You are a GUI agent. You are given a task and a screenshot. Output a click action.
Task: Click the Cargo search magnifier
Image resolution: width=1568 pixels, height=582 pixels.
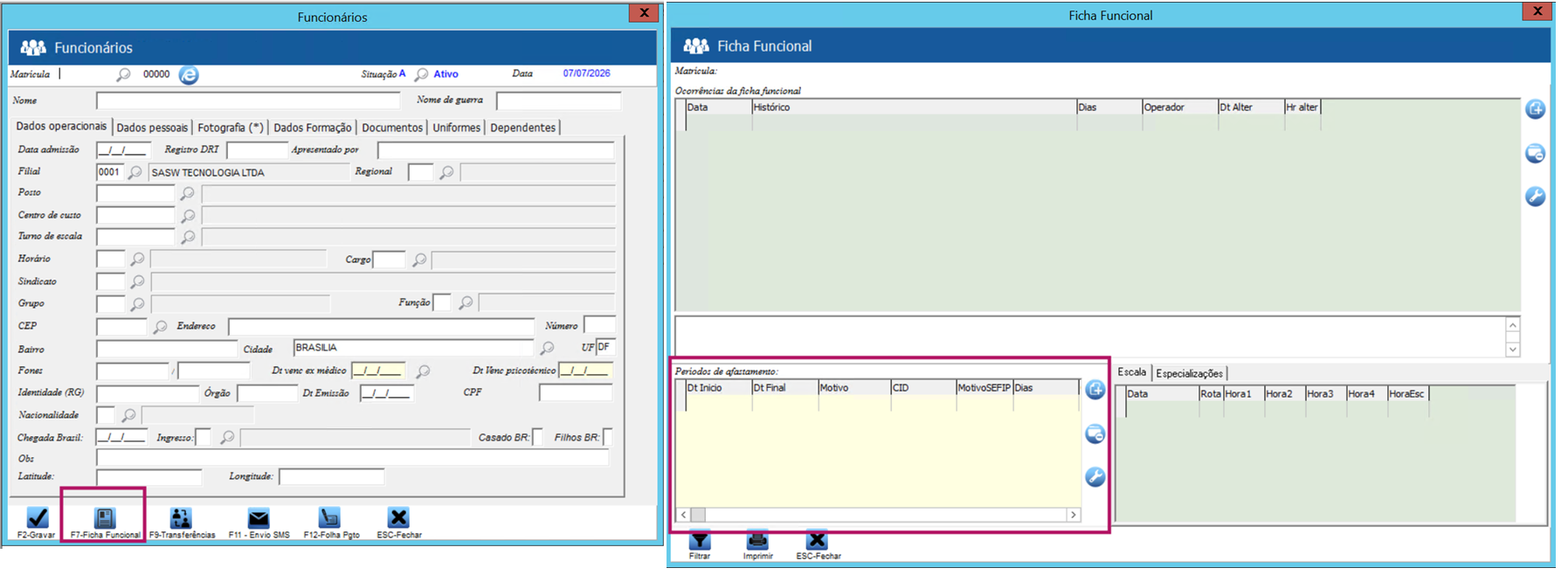(x=419, y=260)
